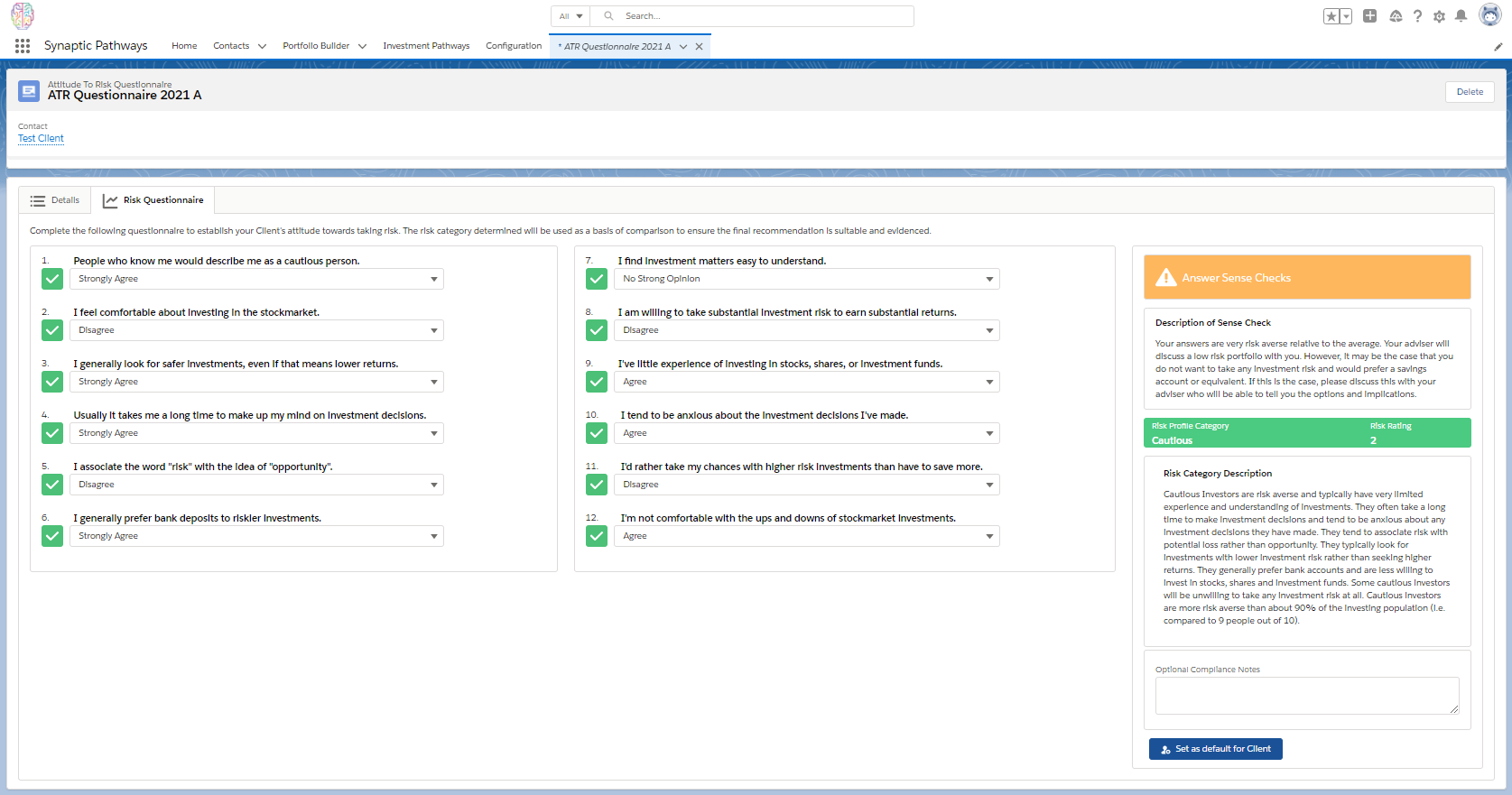Open the answer dropdown for question 4

point(257,433)
